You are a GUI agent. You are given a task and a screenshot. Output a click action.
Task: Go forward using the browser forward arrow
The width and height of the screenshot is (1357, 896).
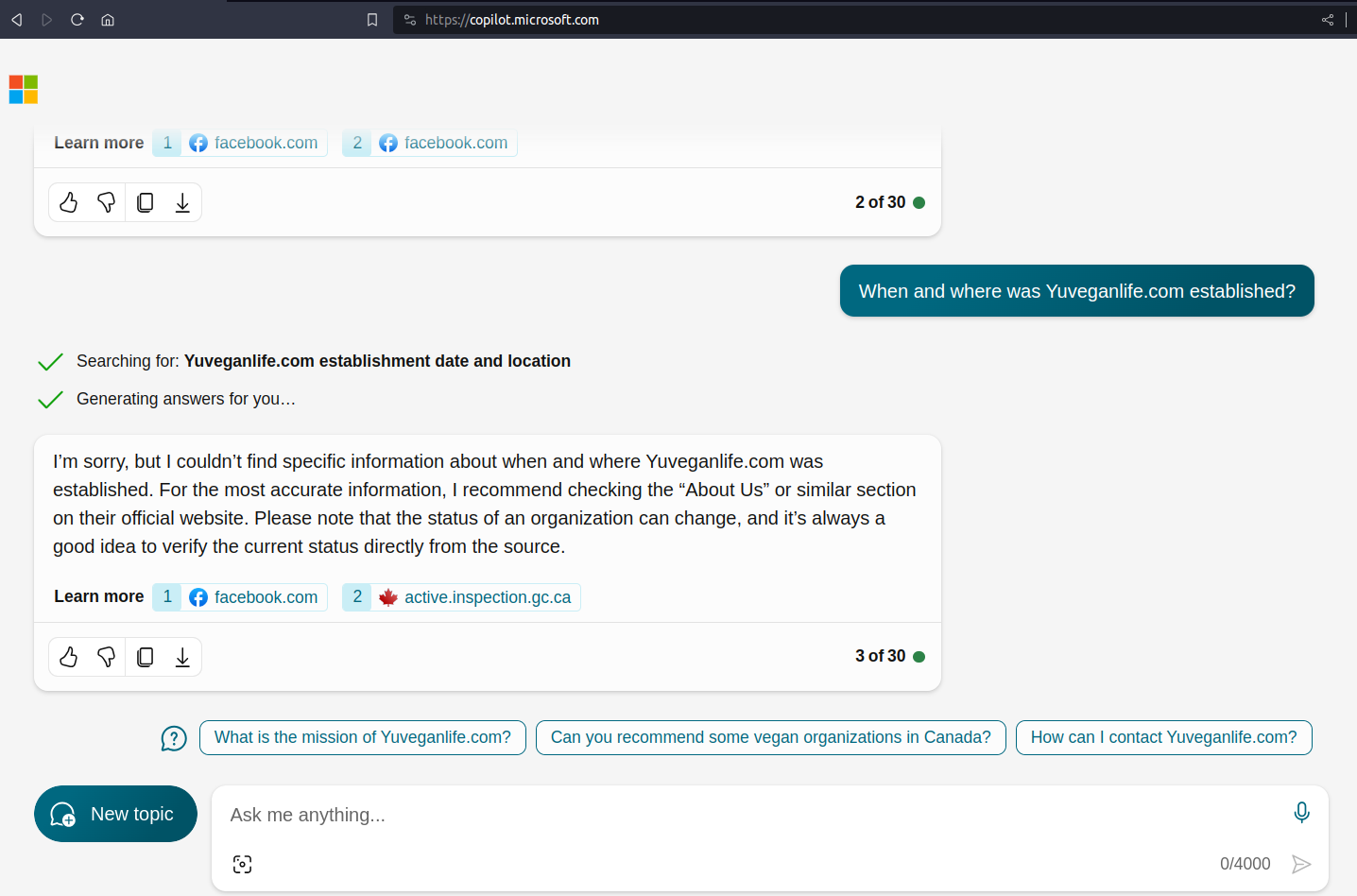tap(46, 20)
